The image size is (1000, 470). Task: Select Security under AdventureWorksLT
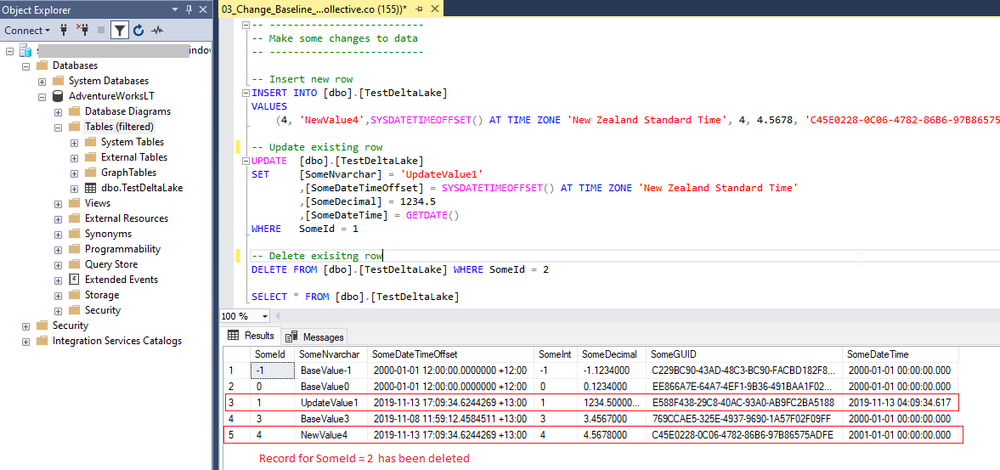(x=103, y=311)
